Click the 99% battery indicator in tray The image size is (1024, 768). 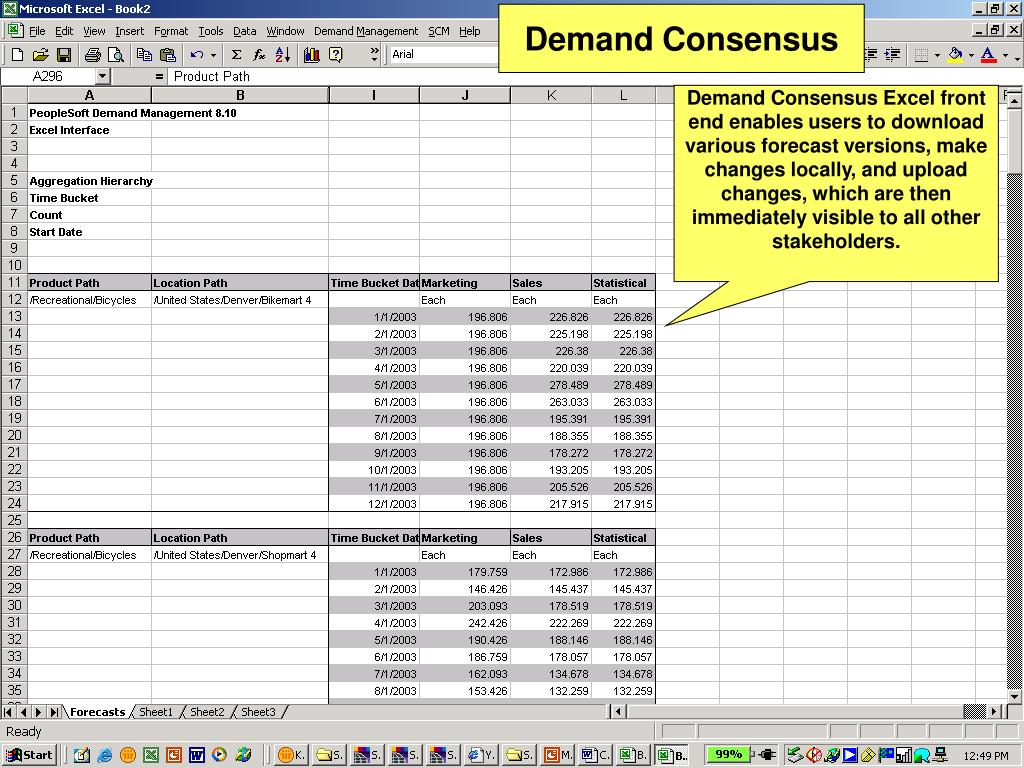pos(728,754)
